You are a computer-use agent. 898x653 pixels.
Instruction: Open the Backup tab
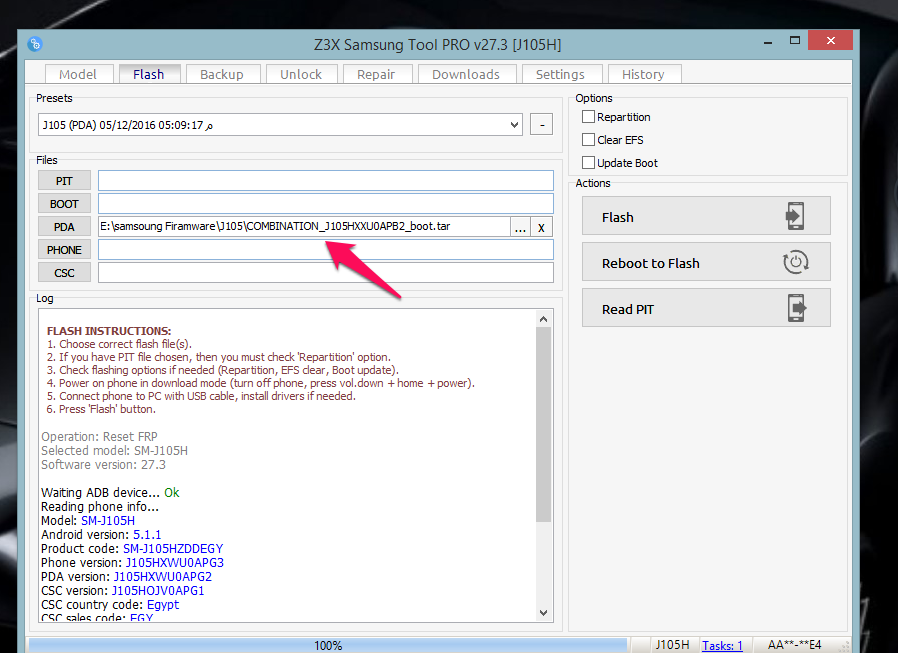coord(222,74)
